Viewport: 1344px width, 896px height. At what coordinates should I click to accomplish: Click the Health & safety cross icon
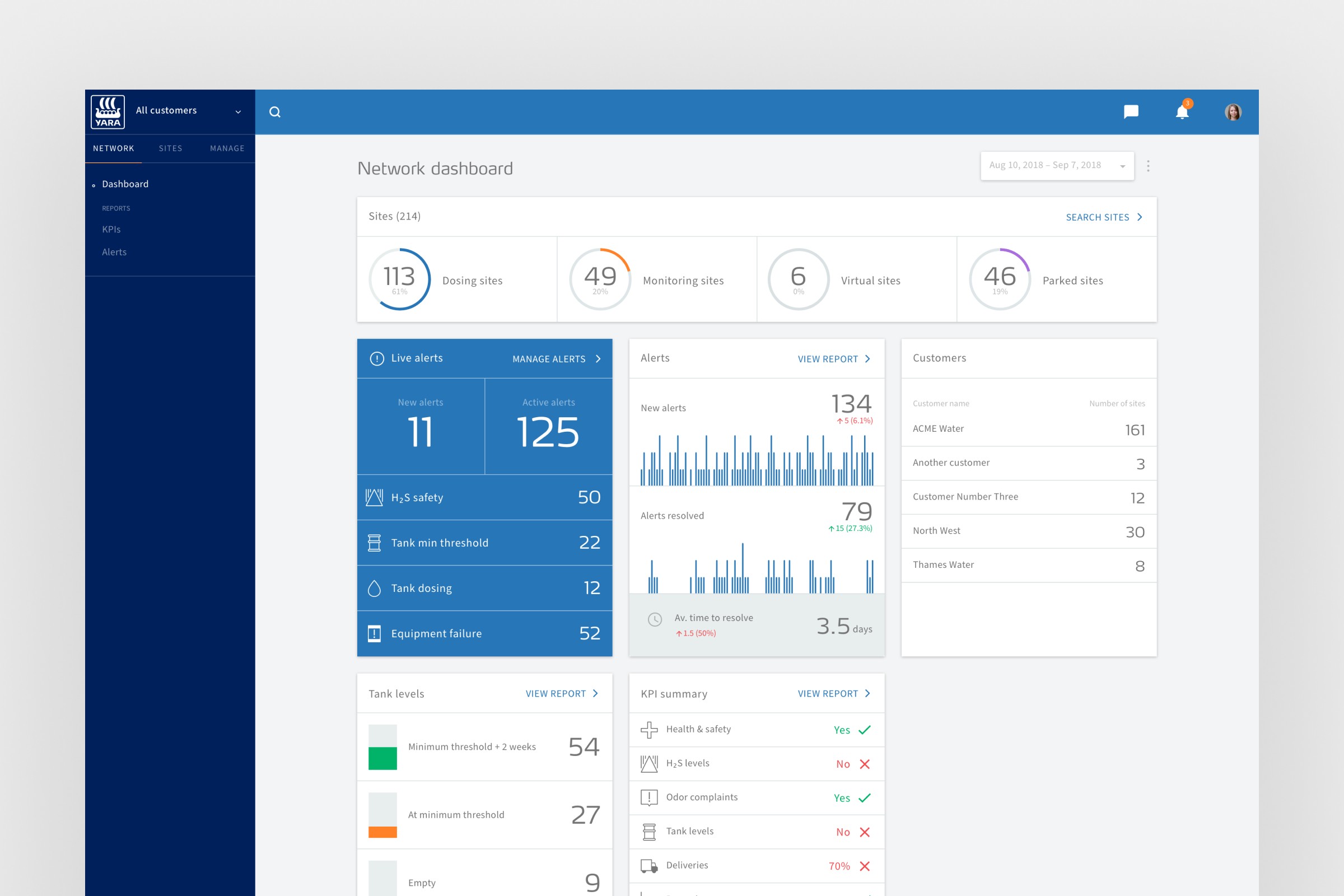coord(648,729)
